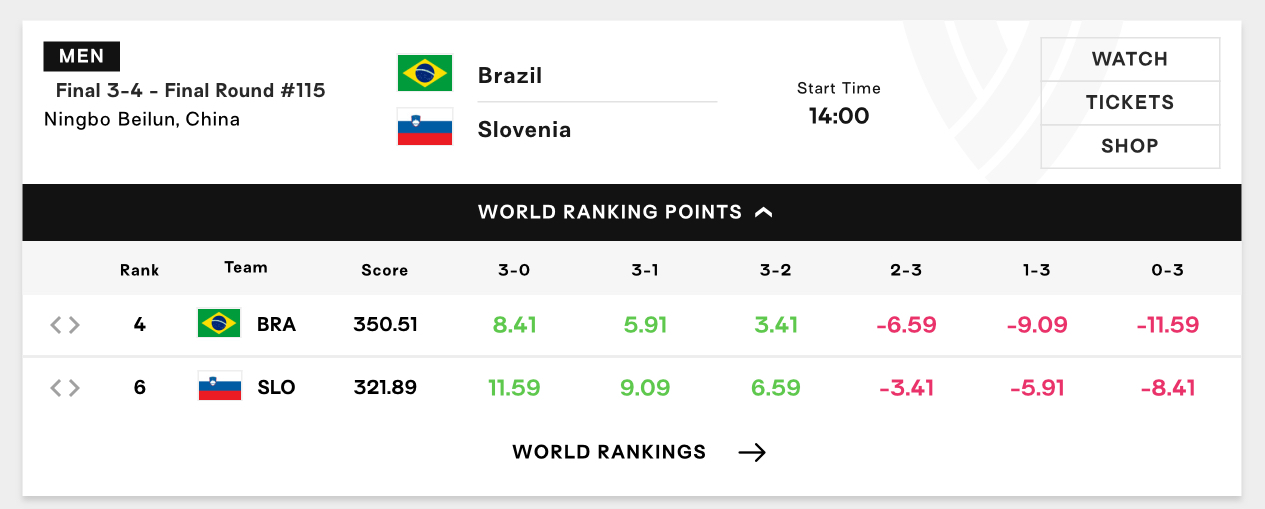
Task: Click the Slovenia flag next to the match team name
Action: pos(425,127)
